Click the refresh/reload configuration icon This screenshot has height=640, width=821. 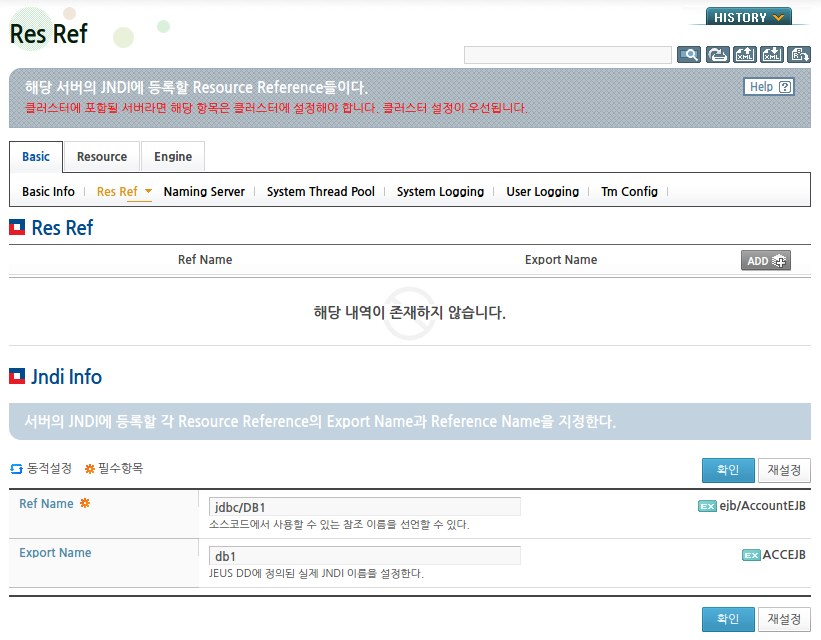[x=717, y=54]
